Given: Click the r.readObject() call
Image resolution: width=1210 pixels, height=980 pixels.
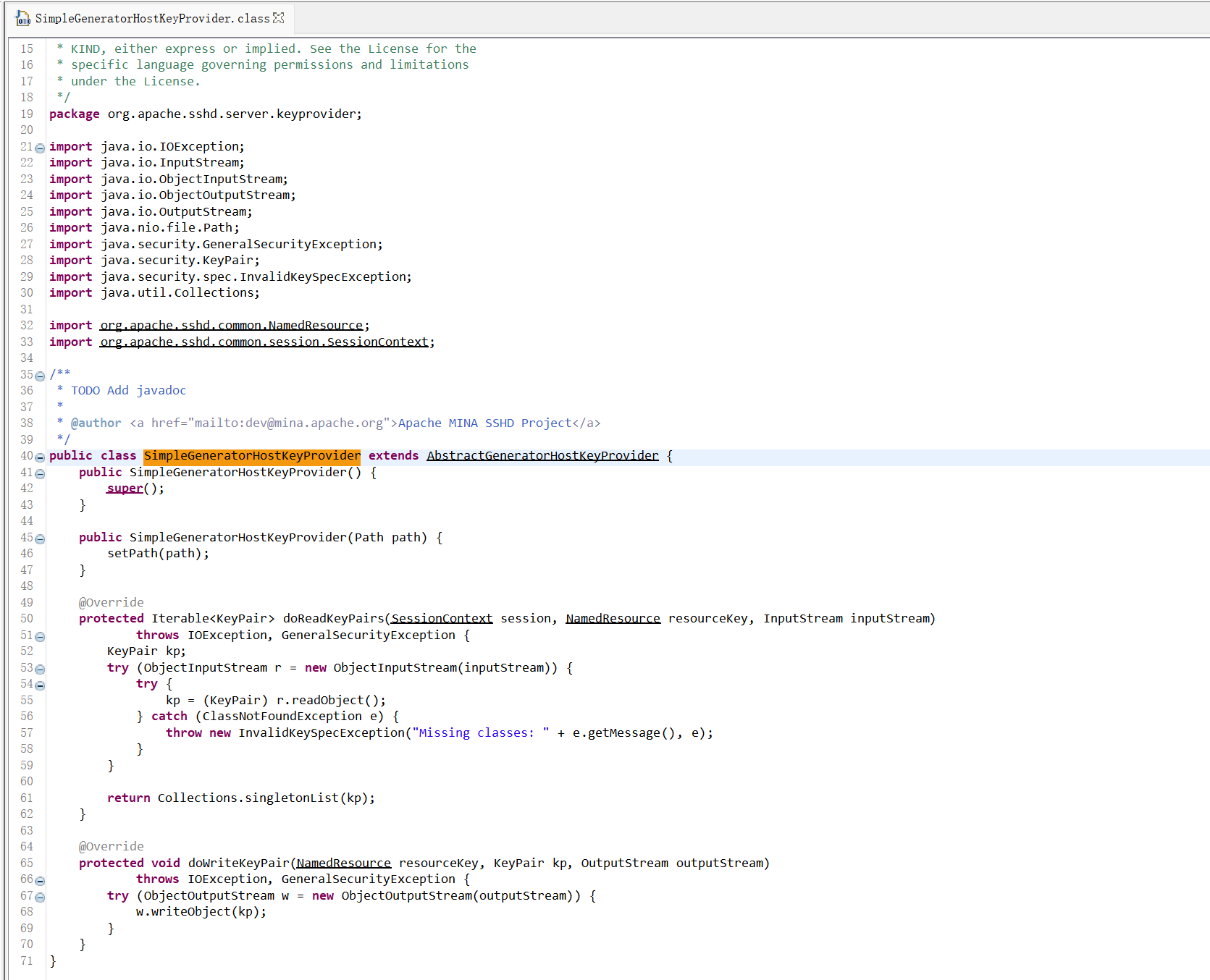Looking at the screenshot, I should tap(327, 700).
